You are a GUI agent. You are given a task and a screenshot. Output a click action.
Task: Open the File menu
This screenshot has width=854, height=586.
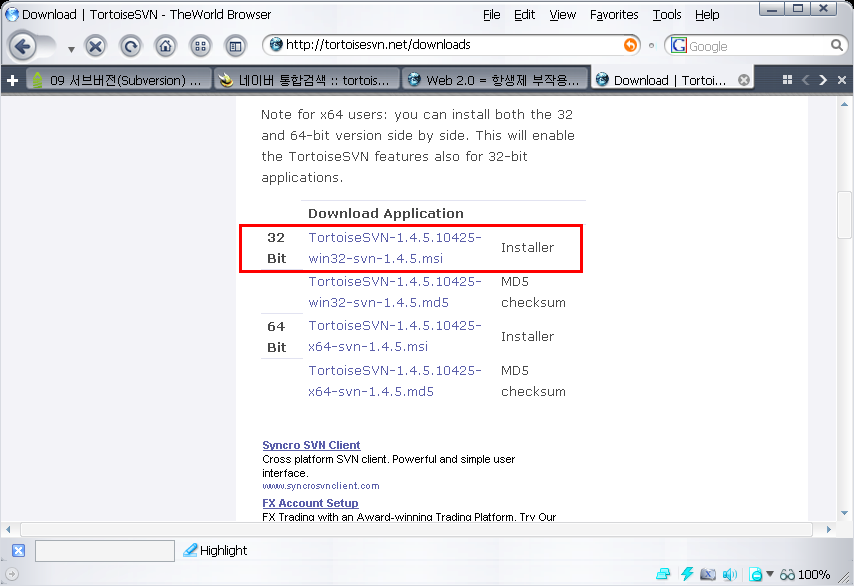coord(491,15)
